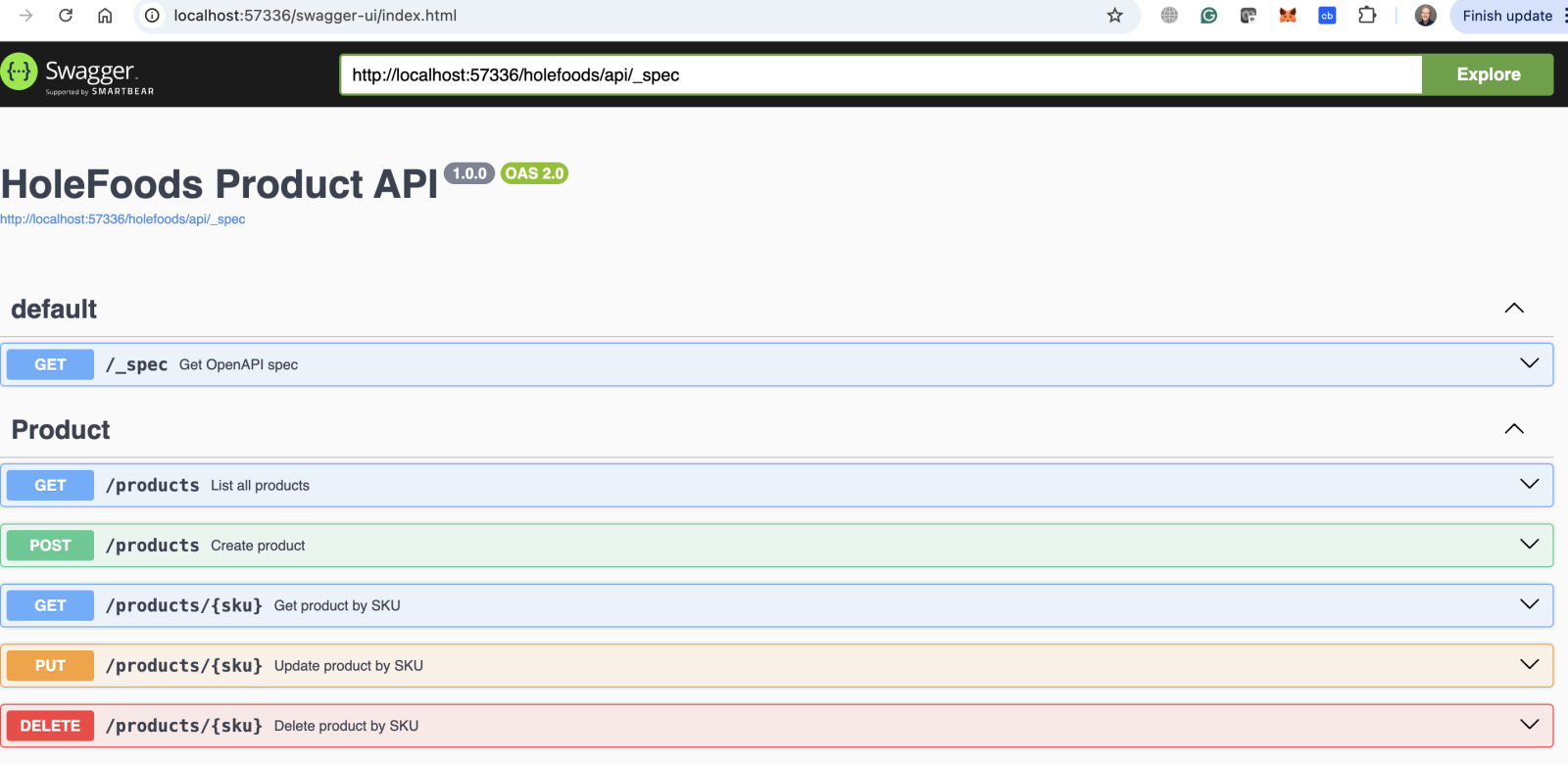Image resolution: width=1568 pixels, height=764 pixels.
Task: Open the MetaMask fox extension icon
Action: pyautogui.click(x=1288, y=16)
